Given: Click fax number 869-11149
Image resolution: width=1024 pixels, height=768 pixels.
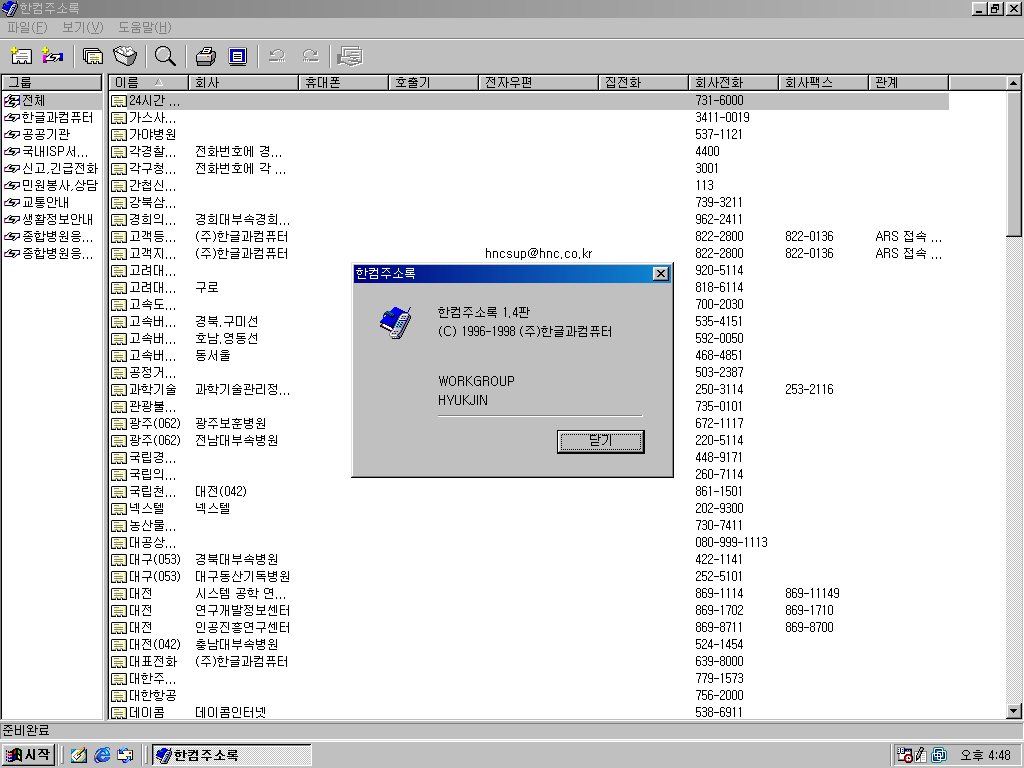Looking at the screenshot, I should pyautogui.click(x=812, y=594).
